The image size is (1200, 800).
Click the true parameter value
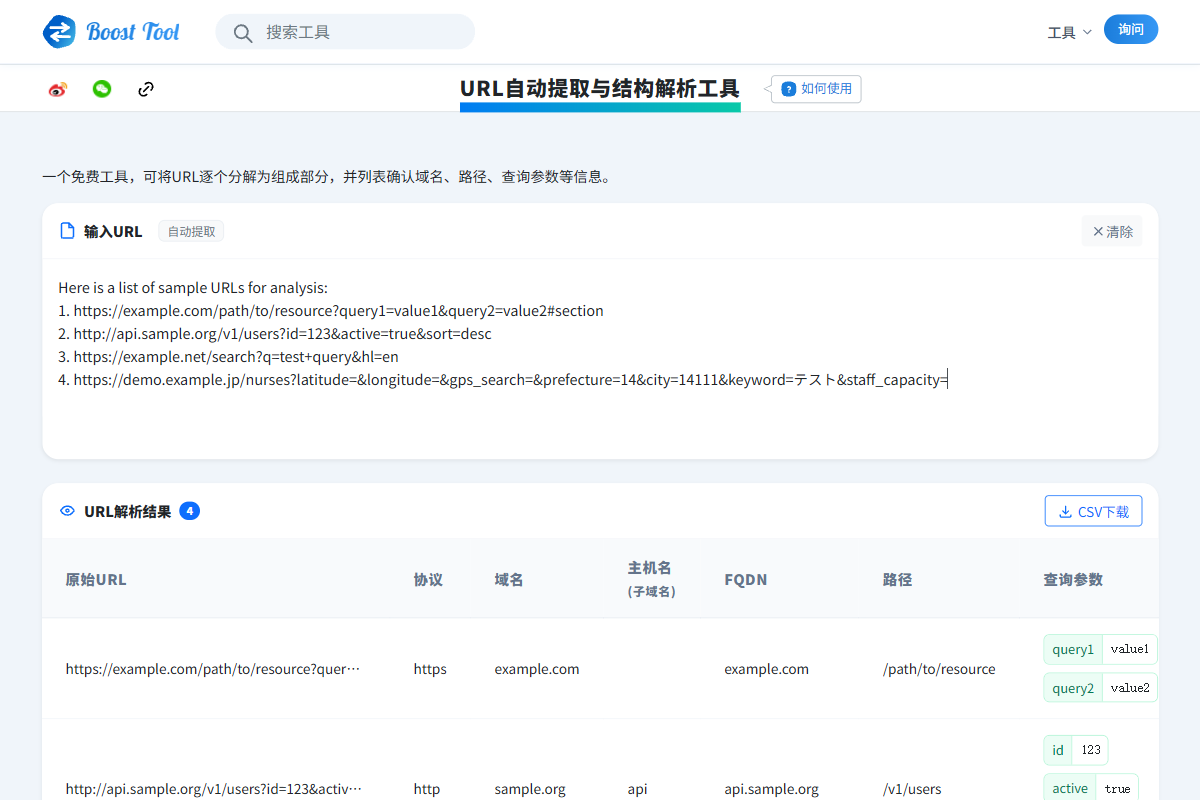coord(1117,788)
